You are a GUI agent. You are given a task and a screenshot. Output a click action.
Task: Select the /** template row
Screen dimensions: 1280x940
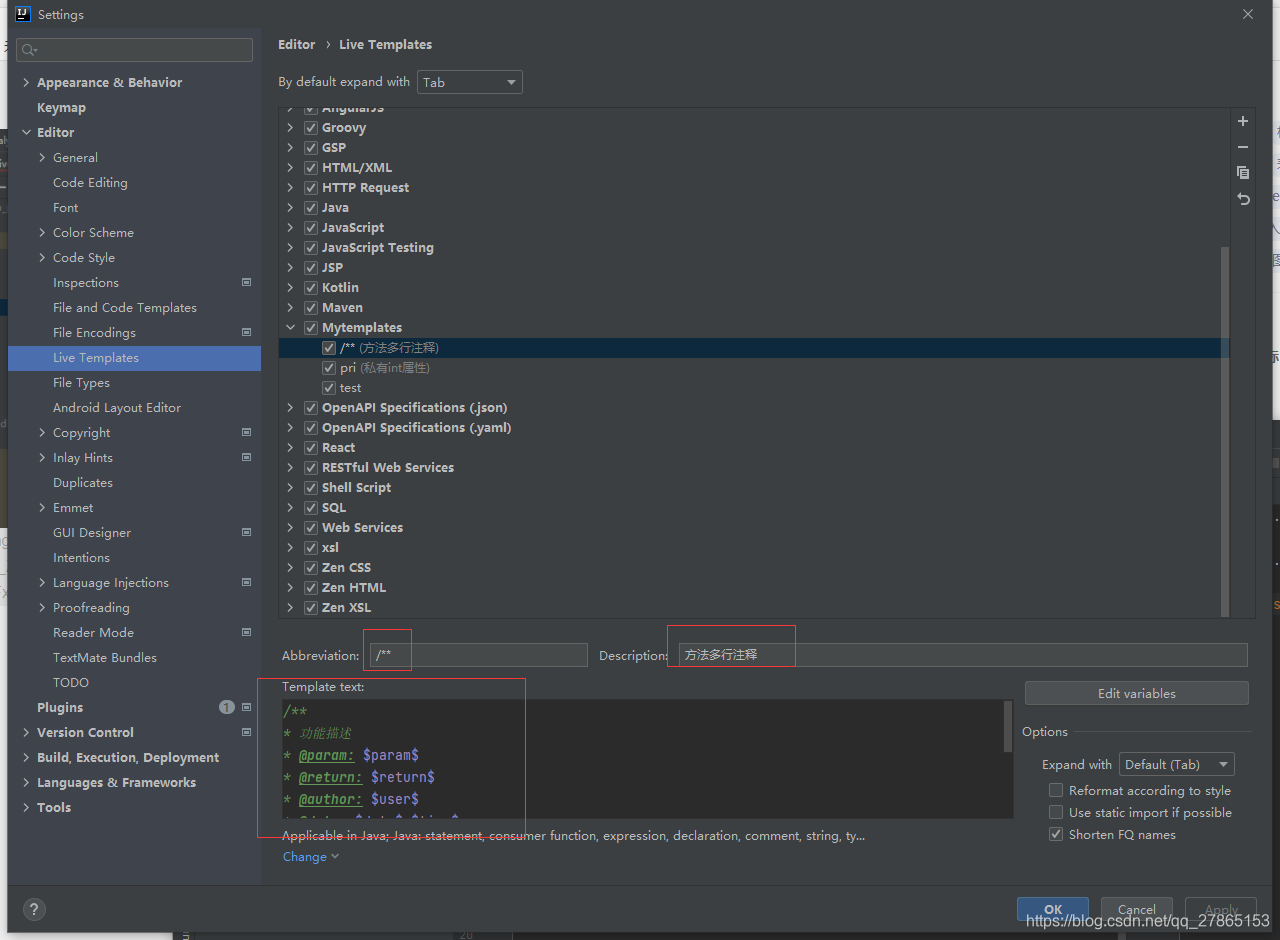753,348
